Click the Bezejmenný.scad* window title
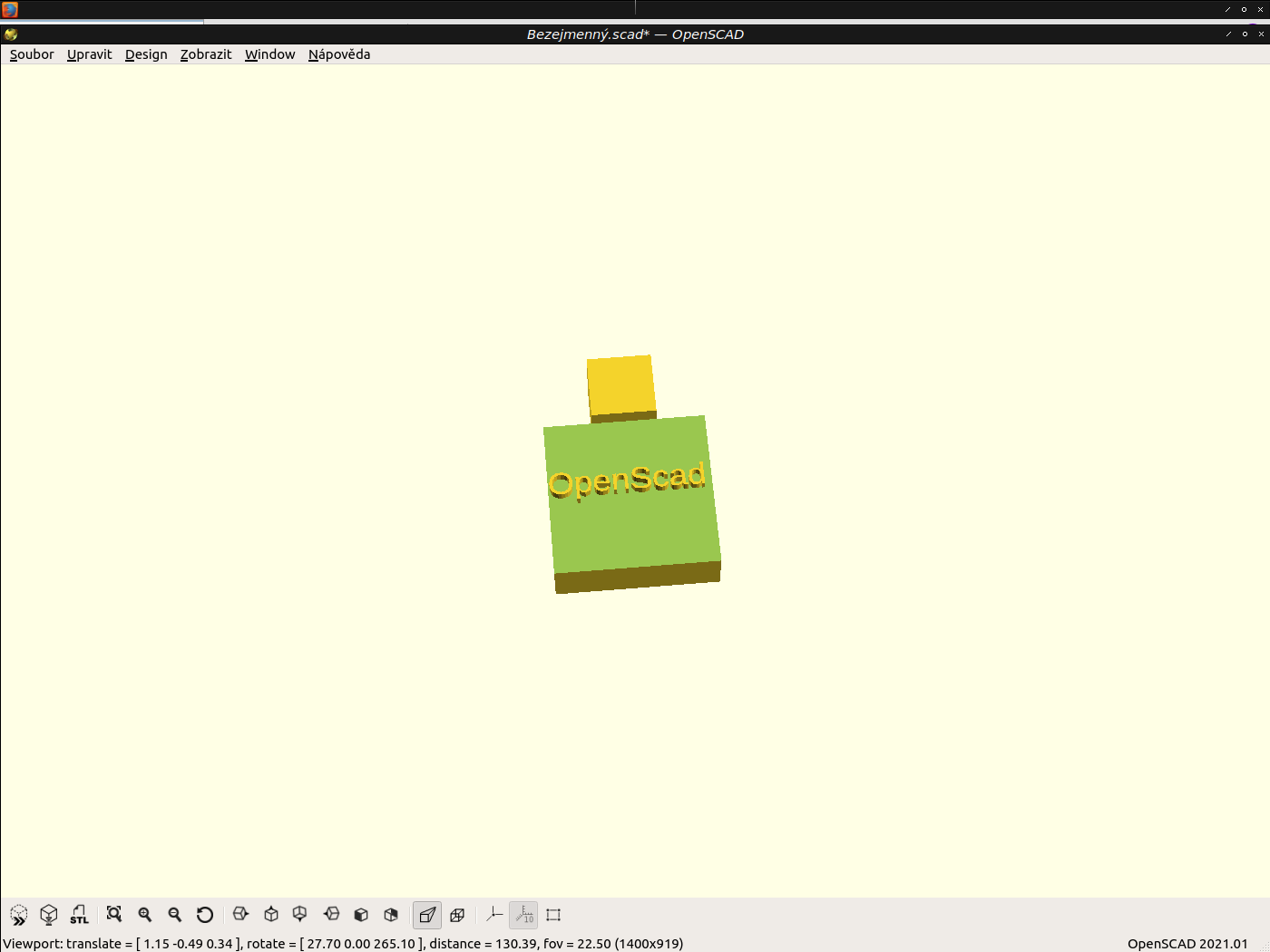This screenshot has height=952, width=1270. 635,34
